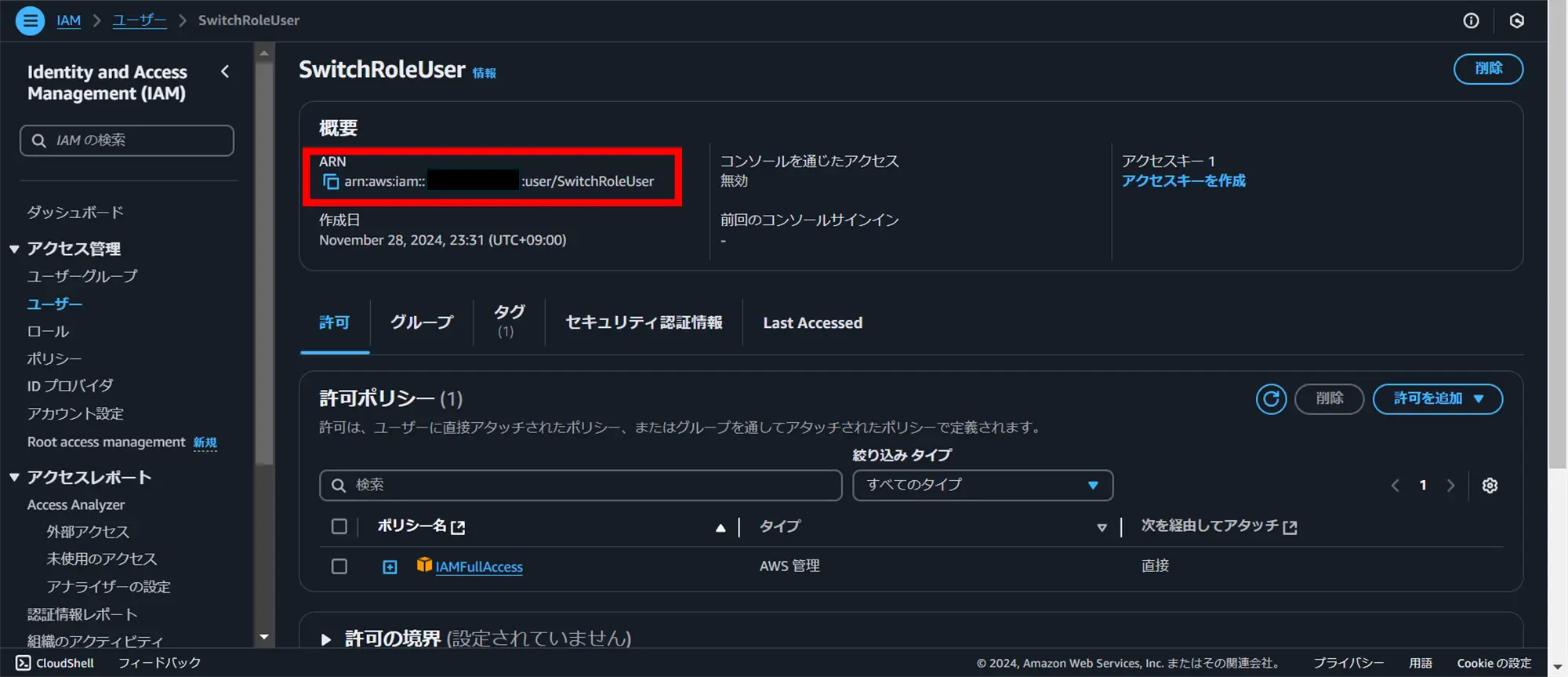Click the アクセスキーを作成 link
1568x677 pixels.
click(1183, 181)
